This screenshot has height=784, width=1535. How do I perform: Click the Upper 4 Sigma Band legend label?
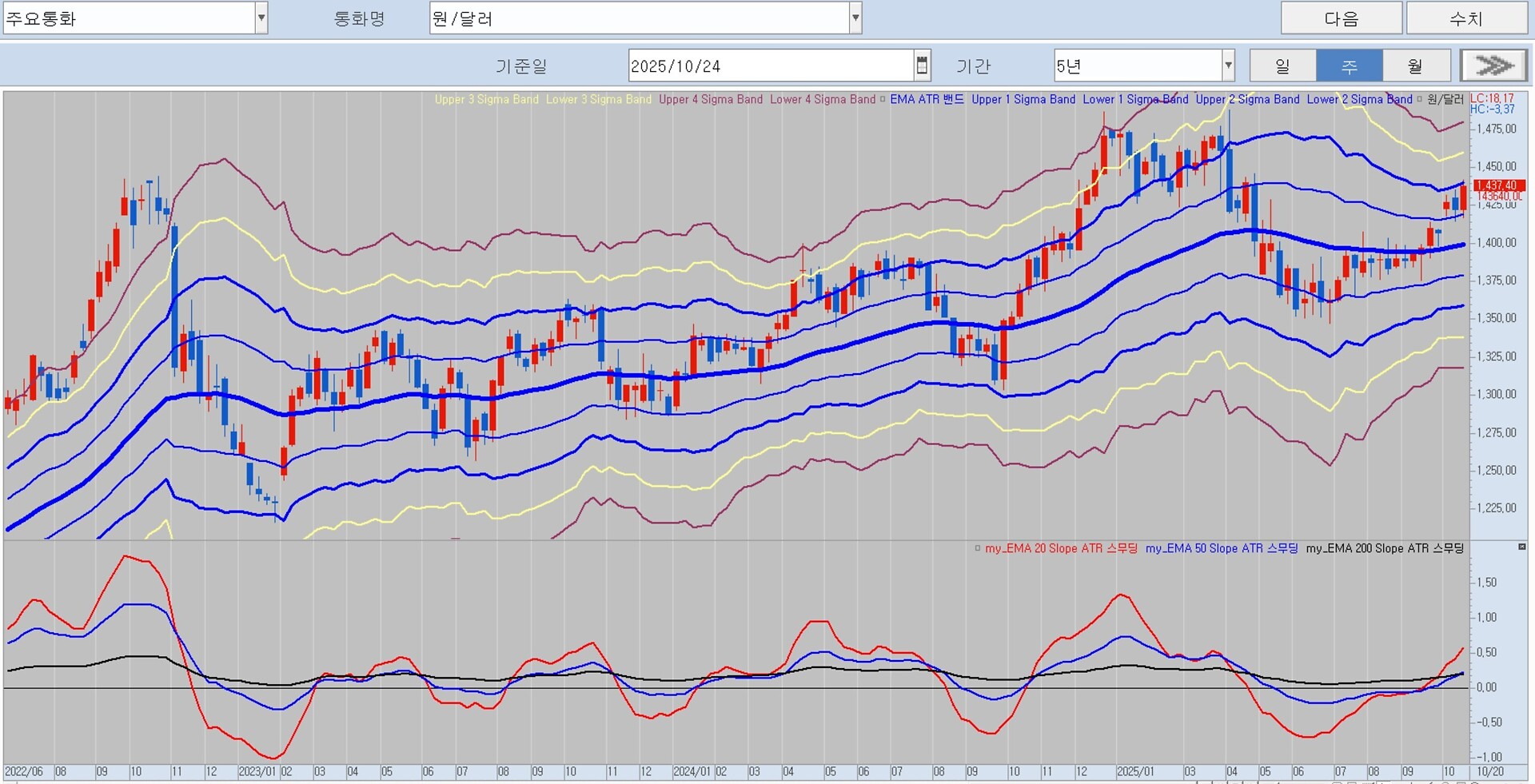point(711,99)
